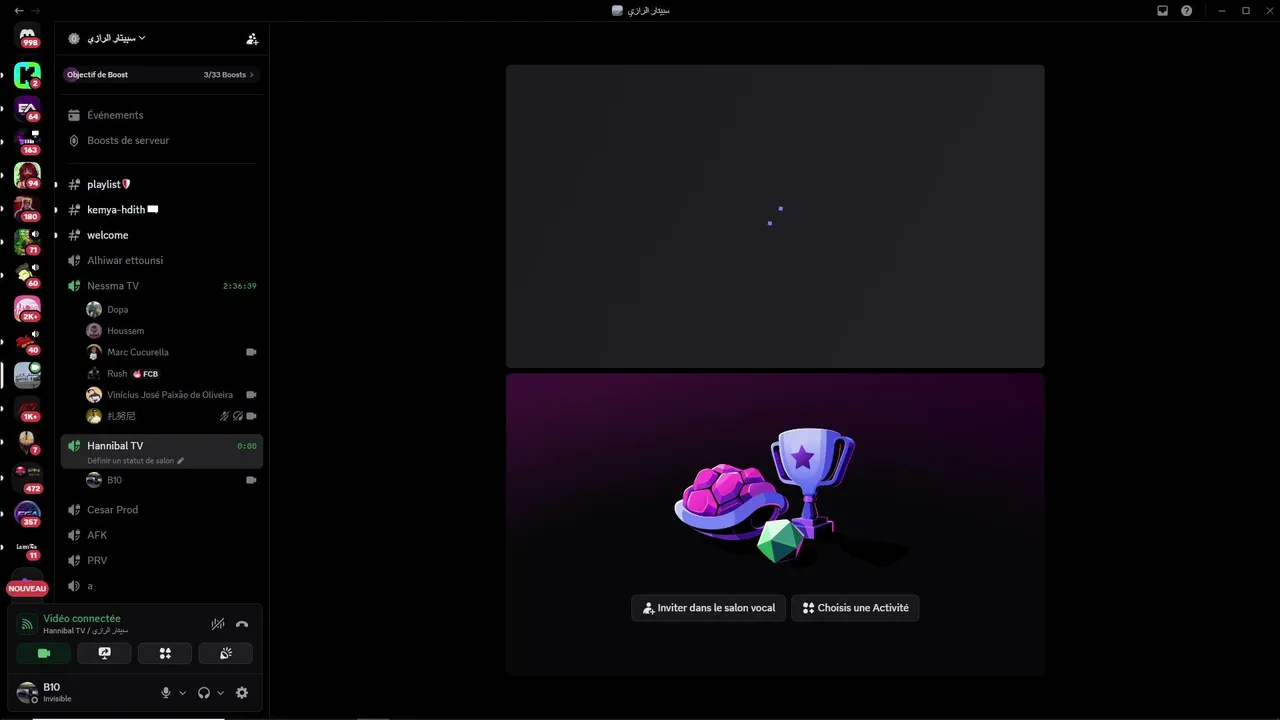Open the server icon showing badge 2K+
The height and width of the screenshot is (720, 1280).
coord(27,308)
